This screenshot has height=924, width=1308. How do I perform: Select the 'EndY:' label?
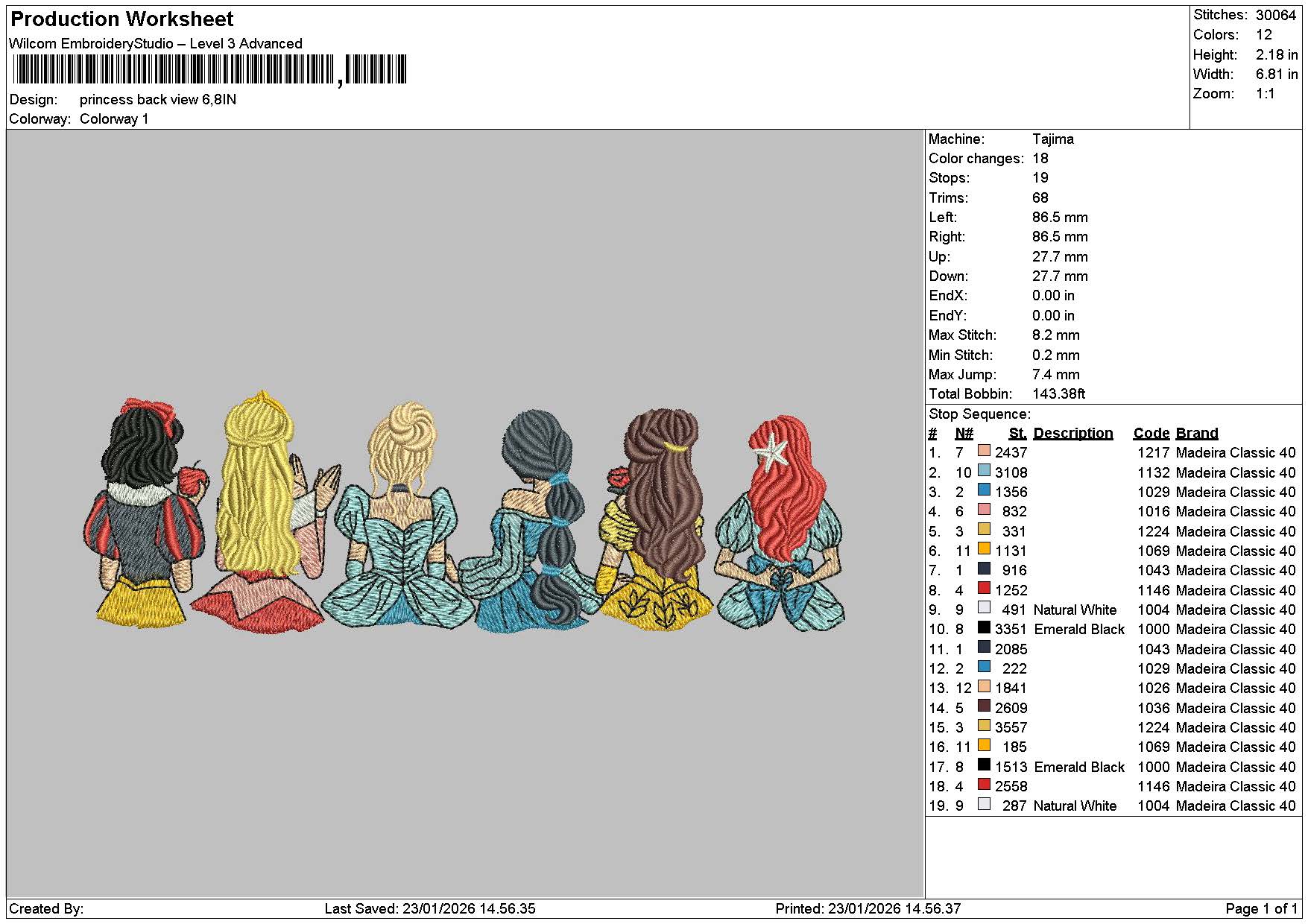click(x=948, y=315)
